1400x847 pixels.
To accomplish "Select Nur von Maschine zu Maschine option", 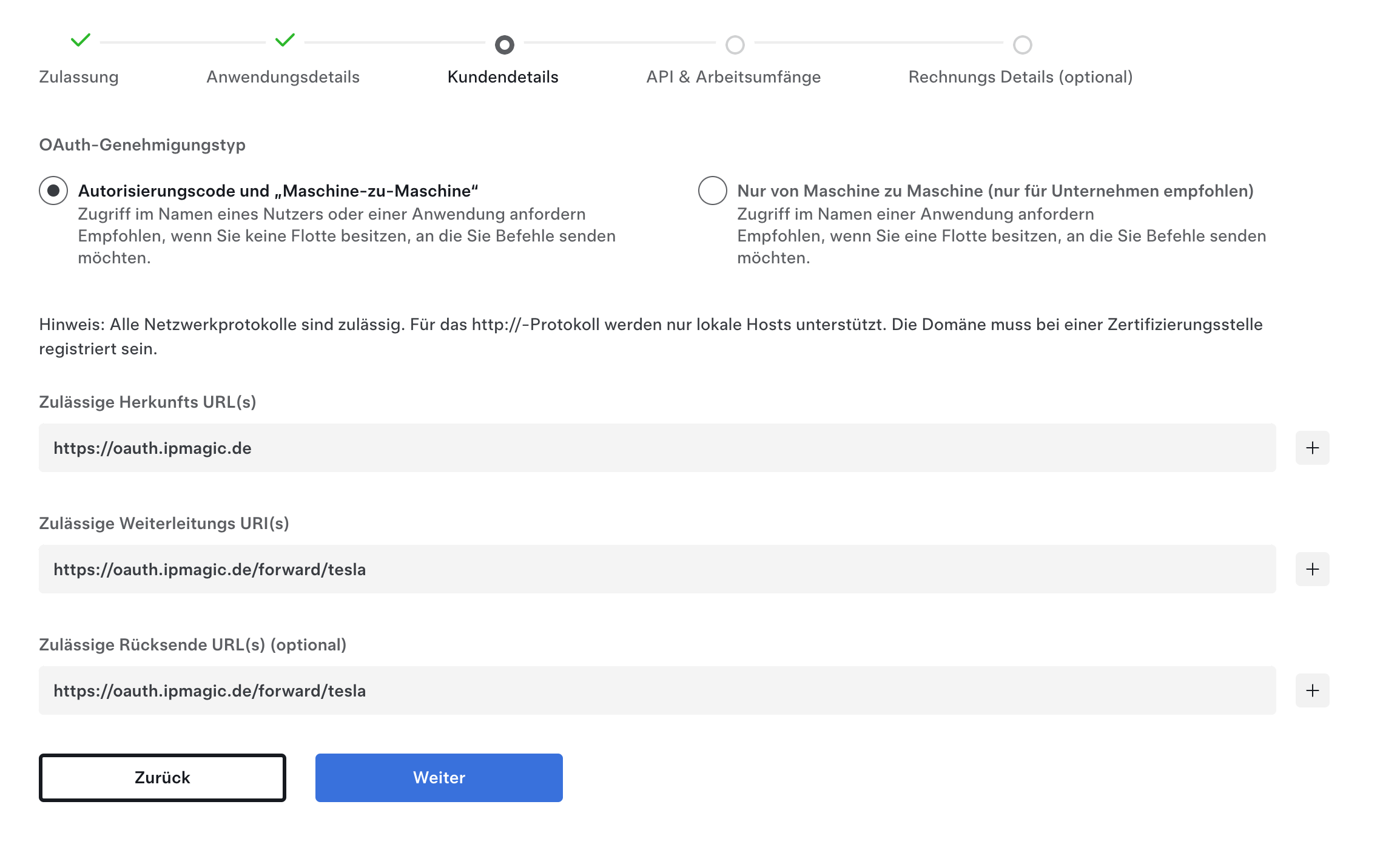I will (x=713, y=191).
